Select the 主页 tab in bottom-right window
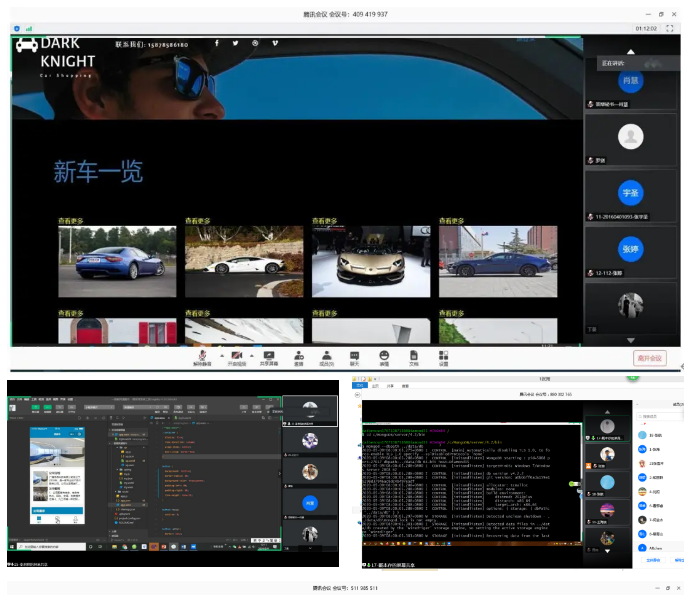Image resolution: width=691 pixels, height=595 pixels. coord(375,386)
